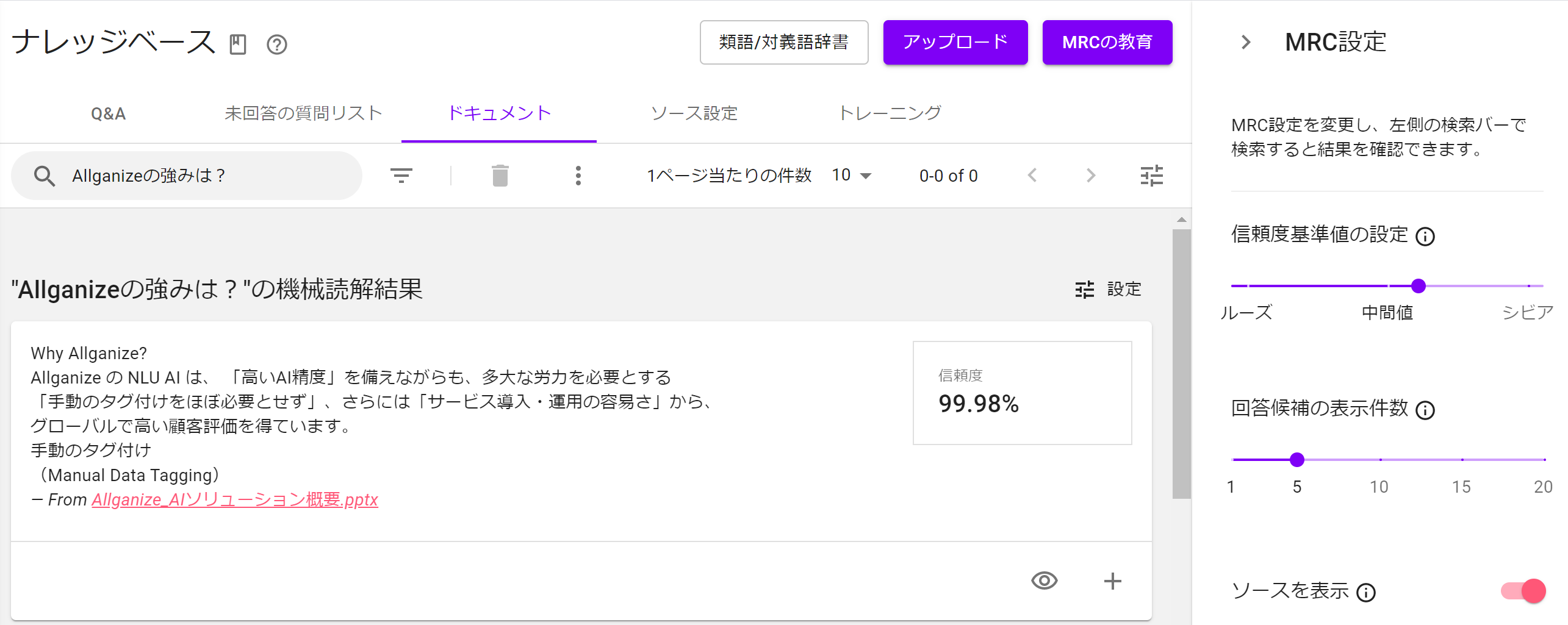
Task: Click the plus icon on result card
Action: tap(1113, 581)
